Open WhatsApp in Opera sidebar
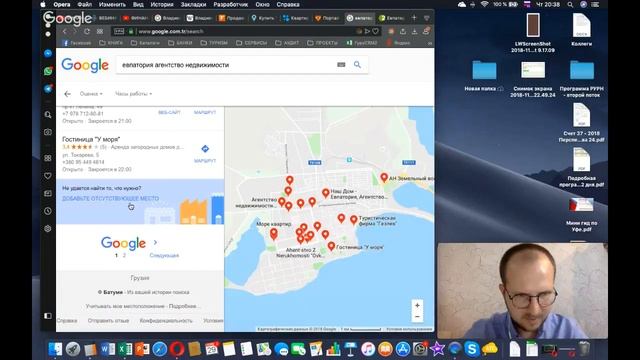 point(48,71)
